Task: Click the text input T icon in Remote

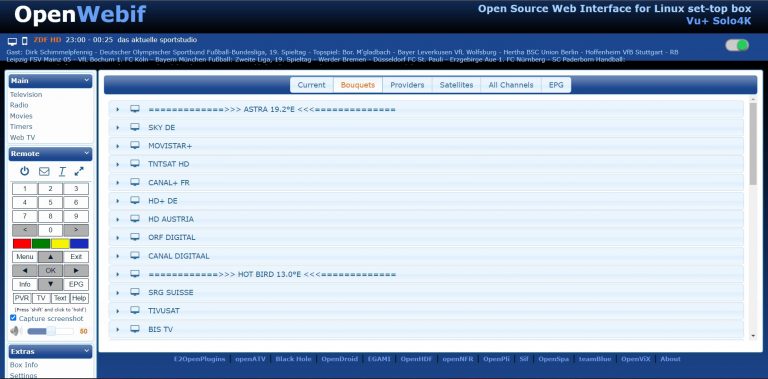Action: [x=62, y=171]
